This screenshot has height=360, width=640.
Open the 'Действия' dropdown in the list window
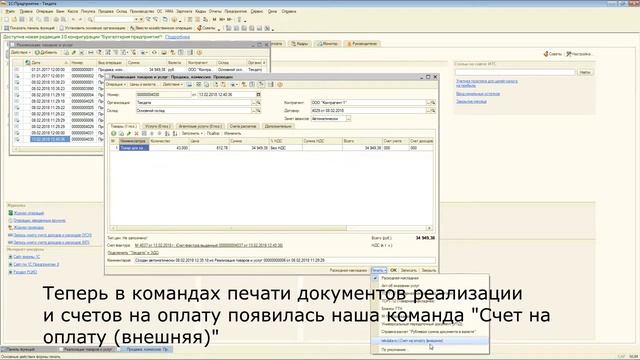pyautogui.click(x=21, y=53)
